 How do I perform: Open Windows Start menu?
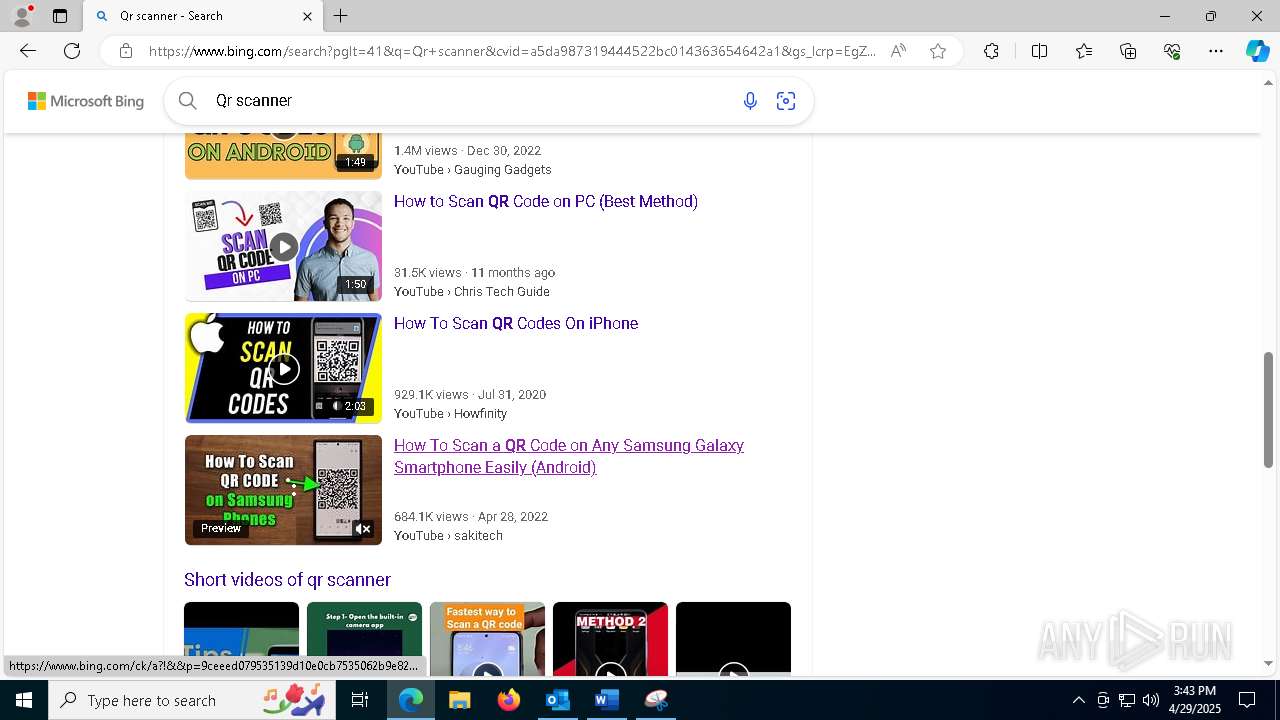click(x=24, y=700)
